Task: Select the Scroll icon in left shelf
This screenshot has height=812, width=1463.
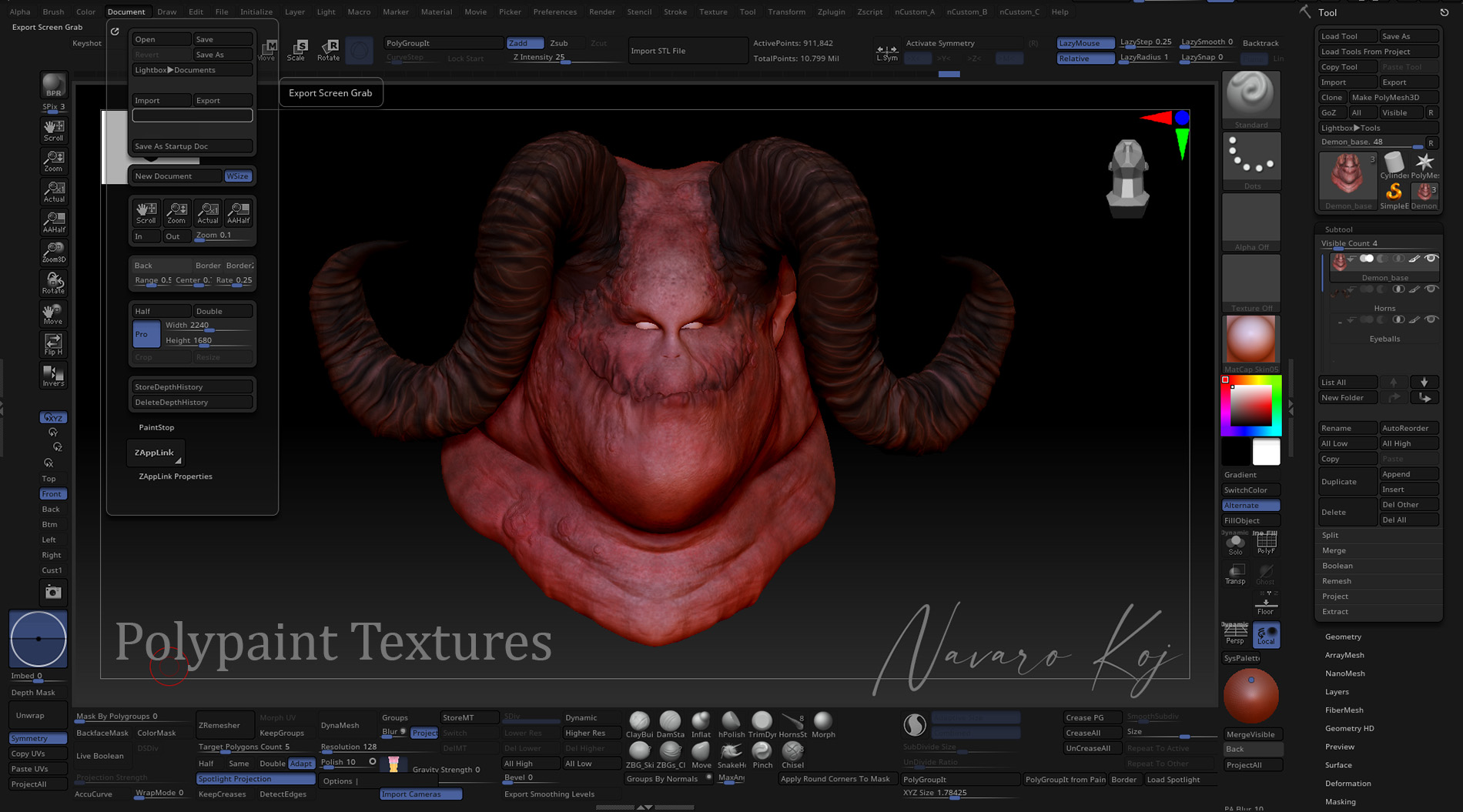Action: (53, 129)
